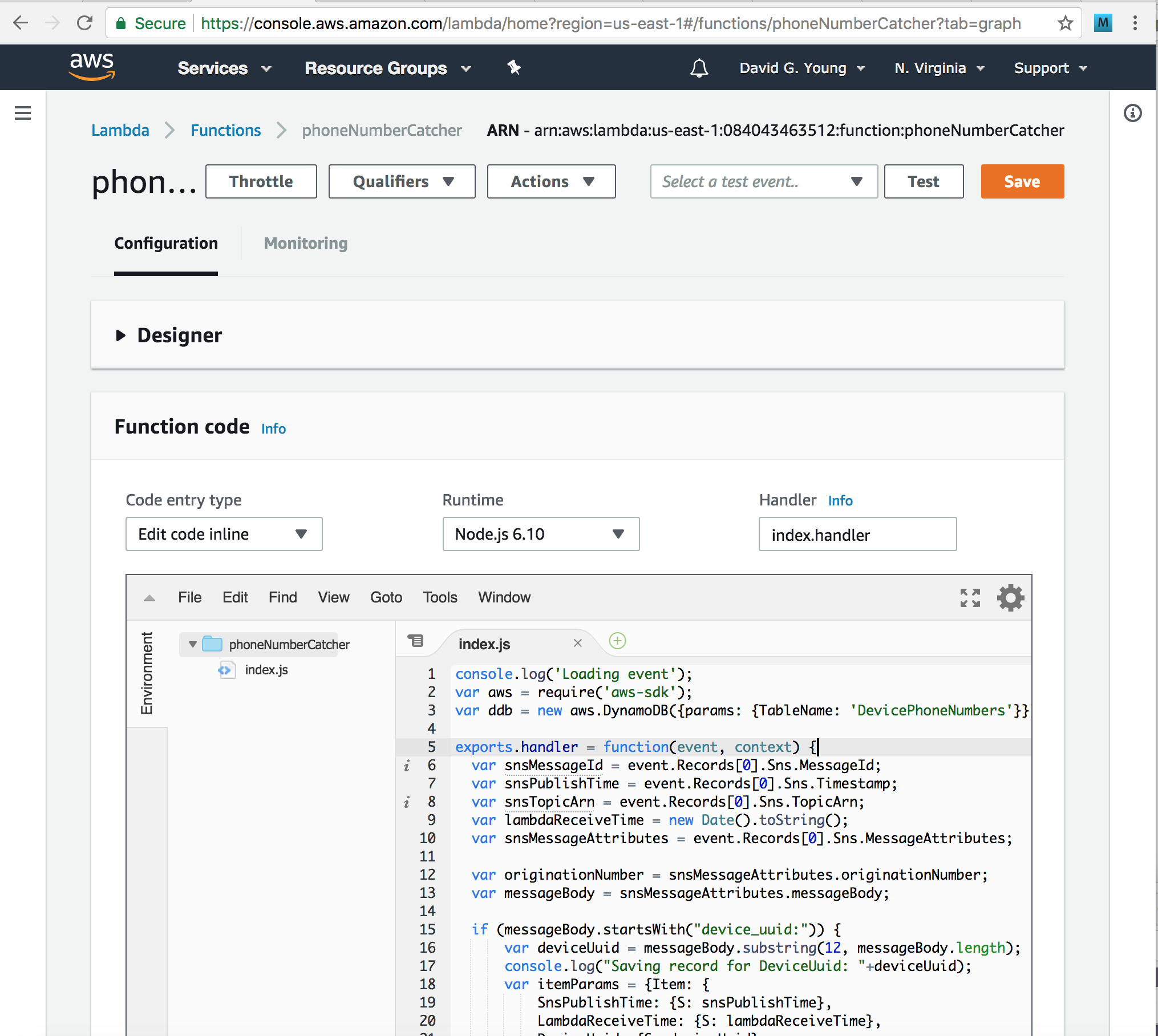Click the Handler index.handler field
The image size is (1158, 1036).
point(857,534)
